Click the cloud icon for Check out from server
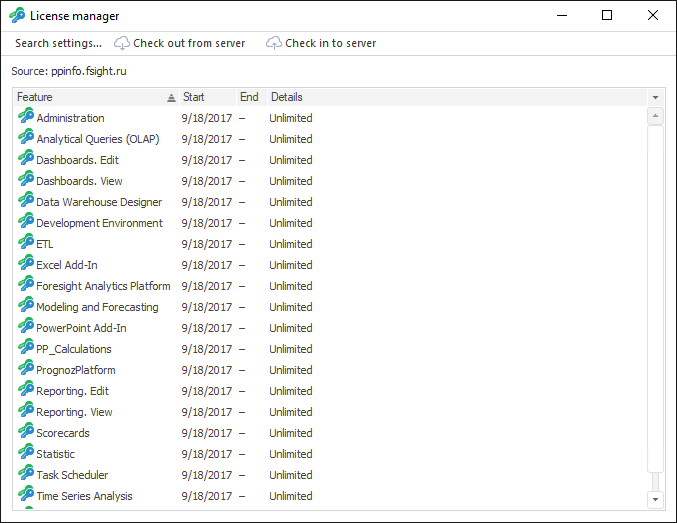 point(122,43)
